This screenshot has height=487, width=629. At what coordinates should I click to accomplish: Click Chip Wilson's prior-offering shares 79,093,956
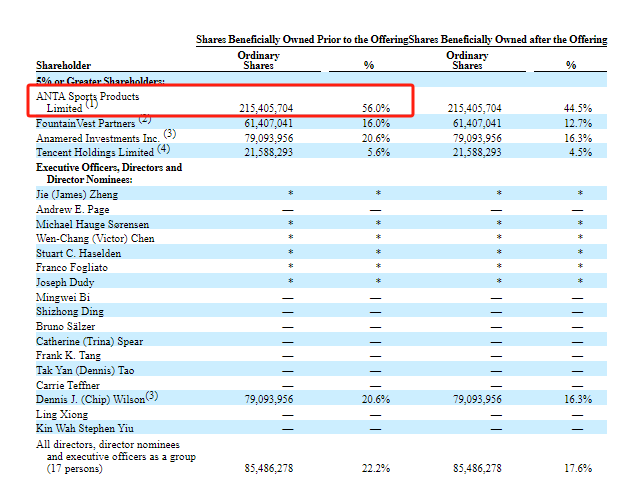pyautogui.click(x=269, y=400)
